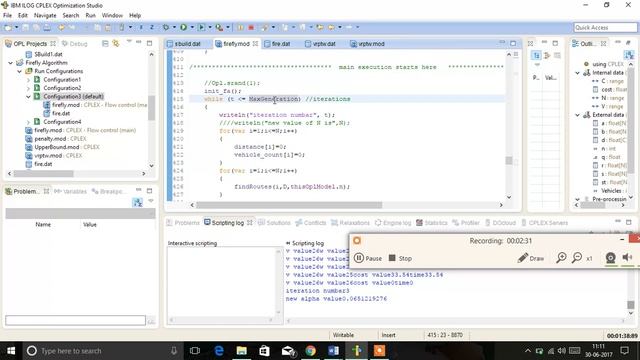The height and width of the screenshot is (360, 640).
Task: Switch to vrptw.mod editor tab
Action: point(367,44)
